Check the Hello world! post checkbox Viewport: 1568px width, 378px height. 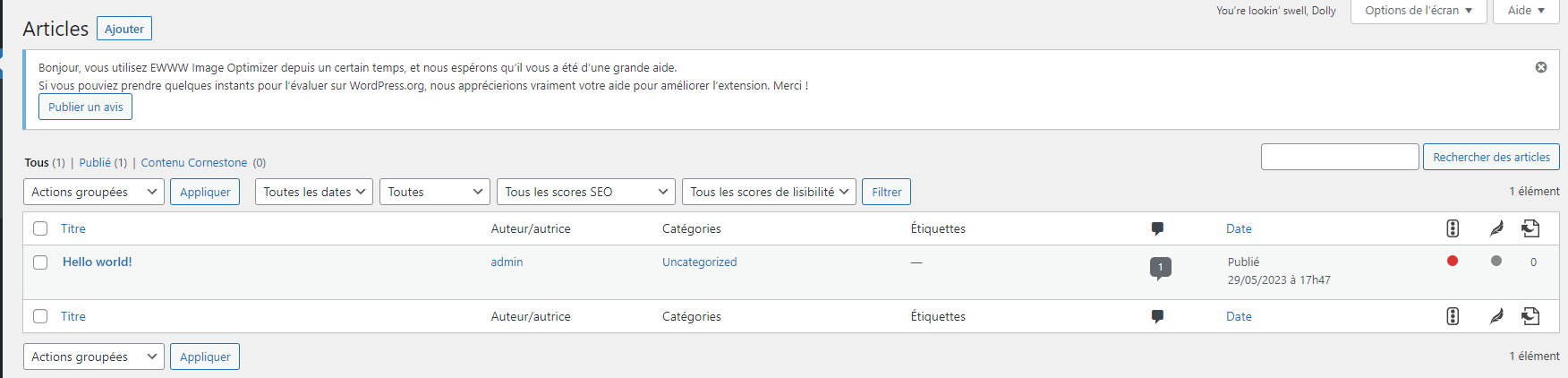coord(40,262)
